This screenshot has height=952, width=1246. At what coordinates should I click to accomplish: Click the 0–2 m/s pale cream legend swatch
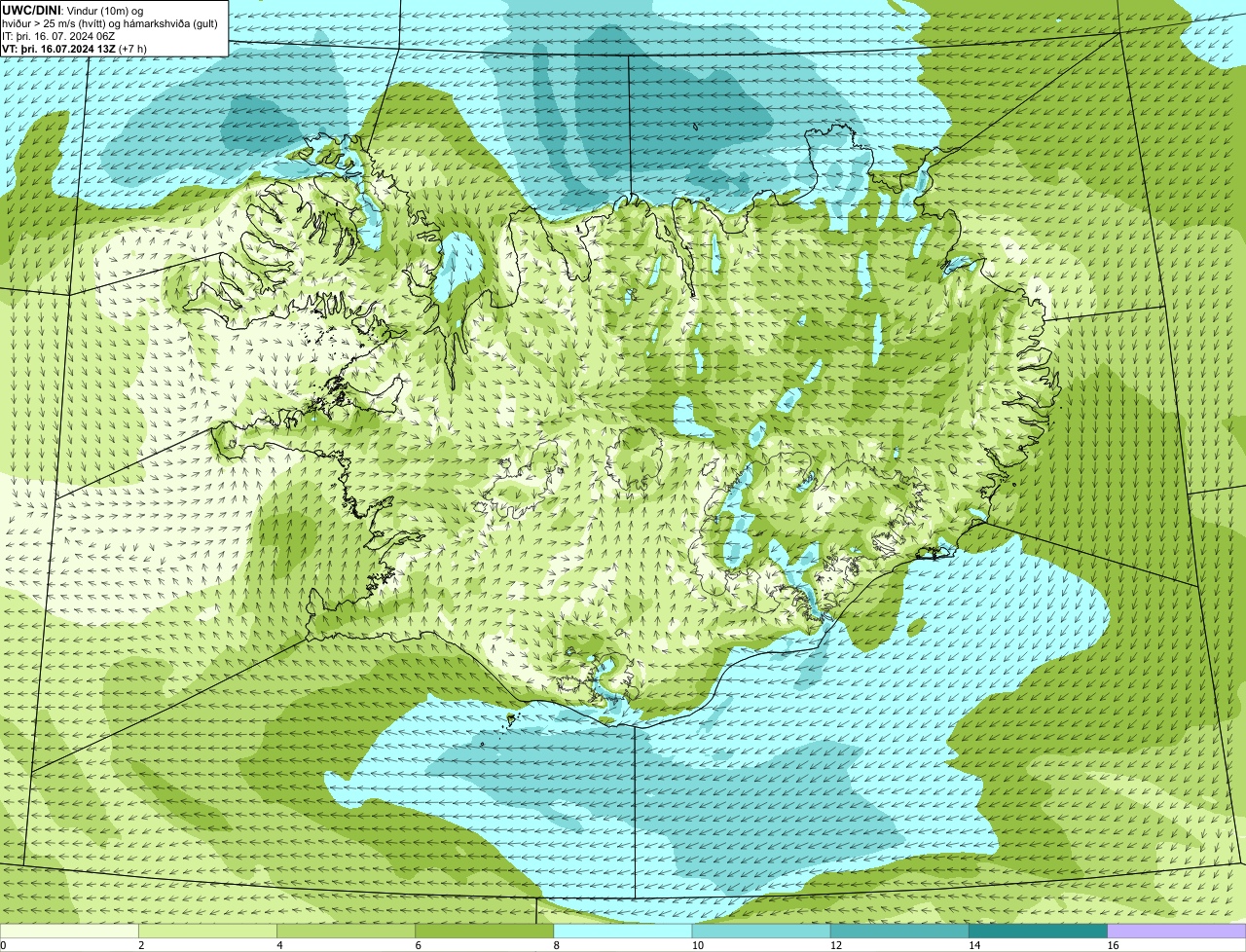pyautogui.click(x=69, y=932)
